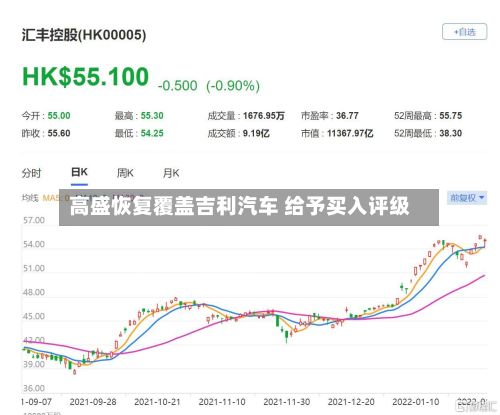Viewport: 500px width, 415px height.
Task: Click date label 2021-09-28
Action: click(x=93, y=402)
